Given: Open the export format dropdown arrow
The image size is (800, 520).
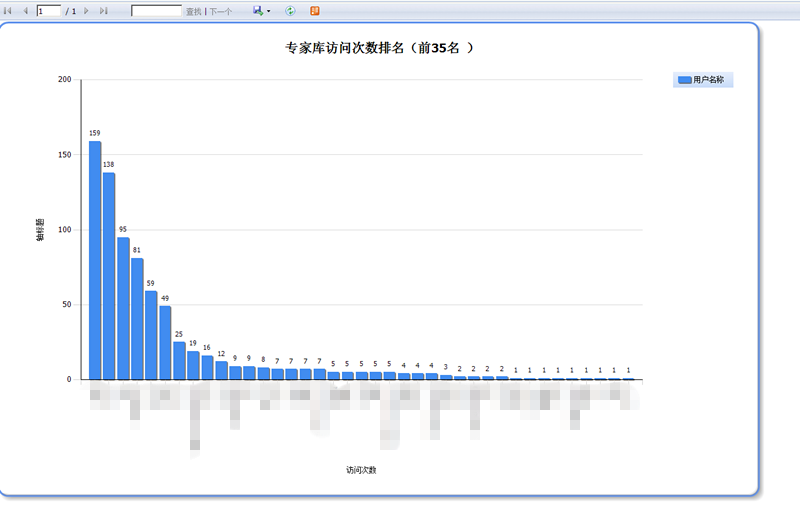Looking at the screenshot, I should tap(268, 11).
